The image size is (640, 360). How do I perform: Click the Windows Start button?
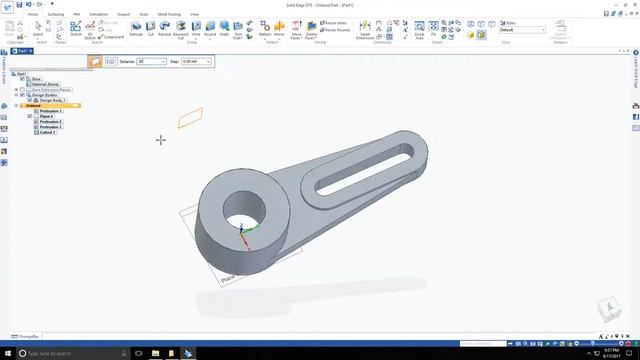[7, 353]
